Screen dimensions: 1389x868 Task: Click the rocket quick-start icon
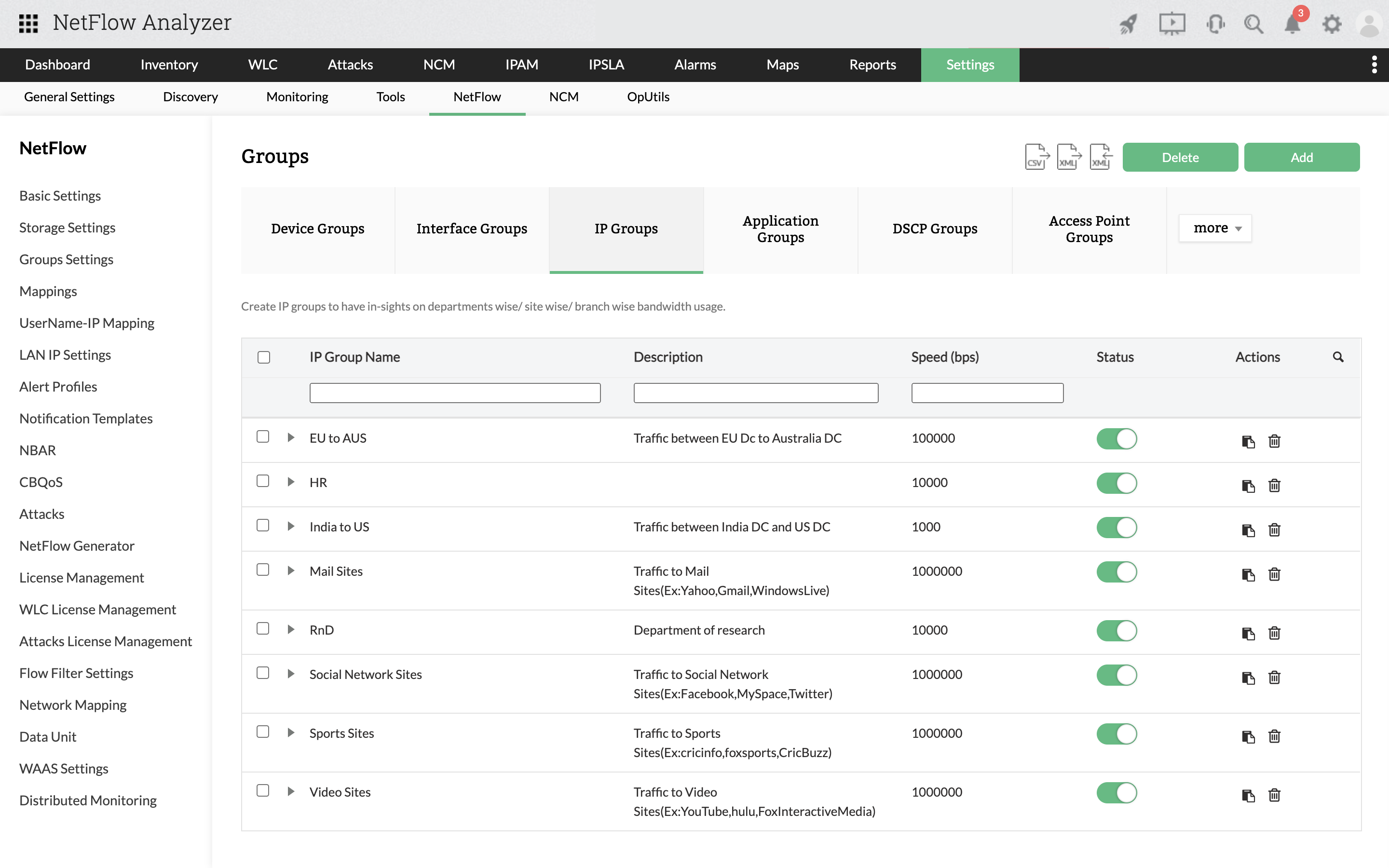point(1128,24)
